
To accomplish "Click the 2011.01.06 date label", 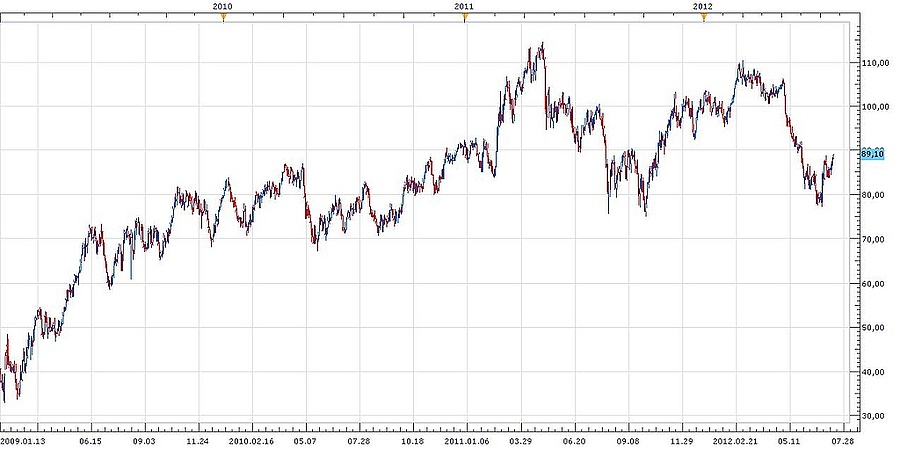I will pyautogui.click(x=465, y=439).
